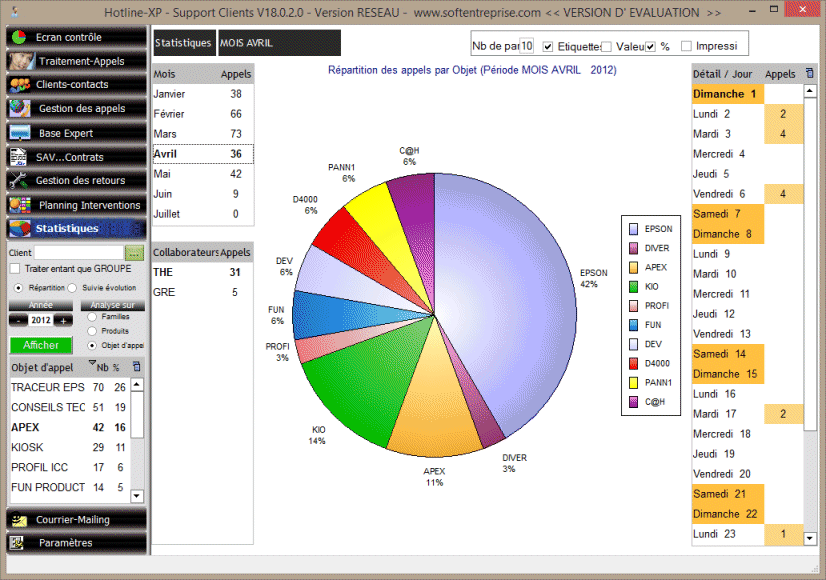Click the Courrier-Mailing envelope icon
Viewport: 826px width, 580px height.
click(x=19, y=520)
